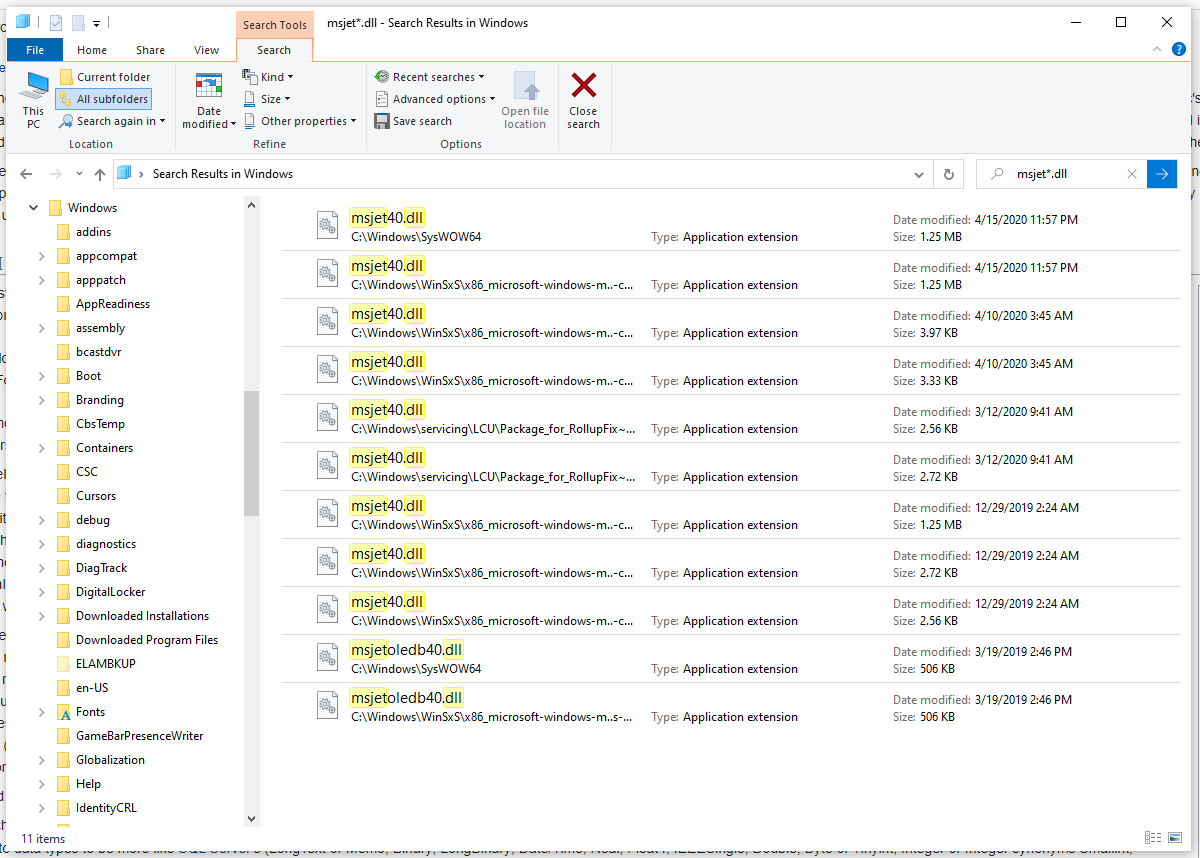1200x858 pixels.
Task: Switch to the Home ribbon tab
Action: point(92,50)
